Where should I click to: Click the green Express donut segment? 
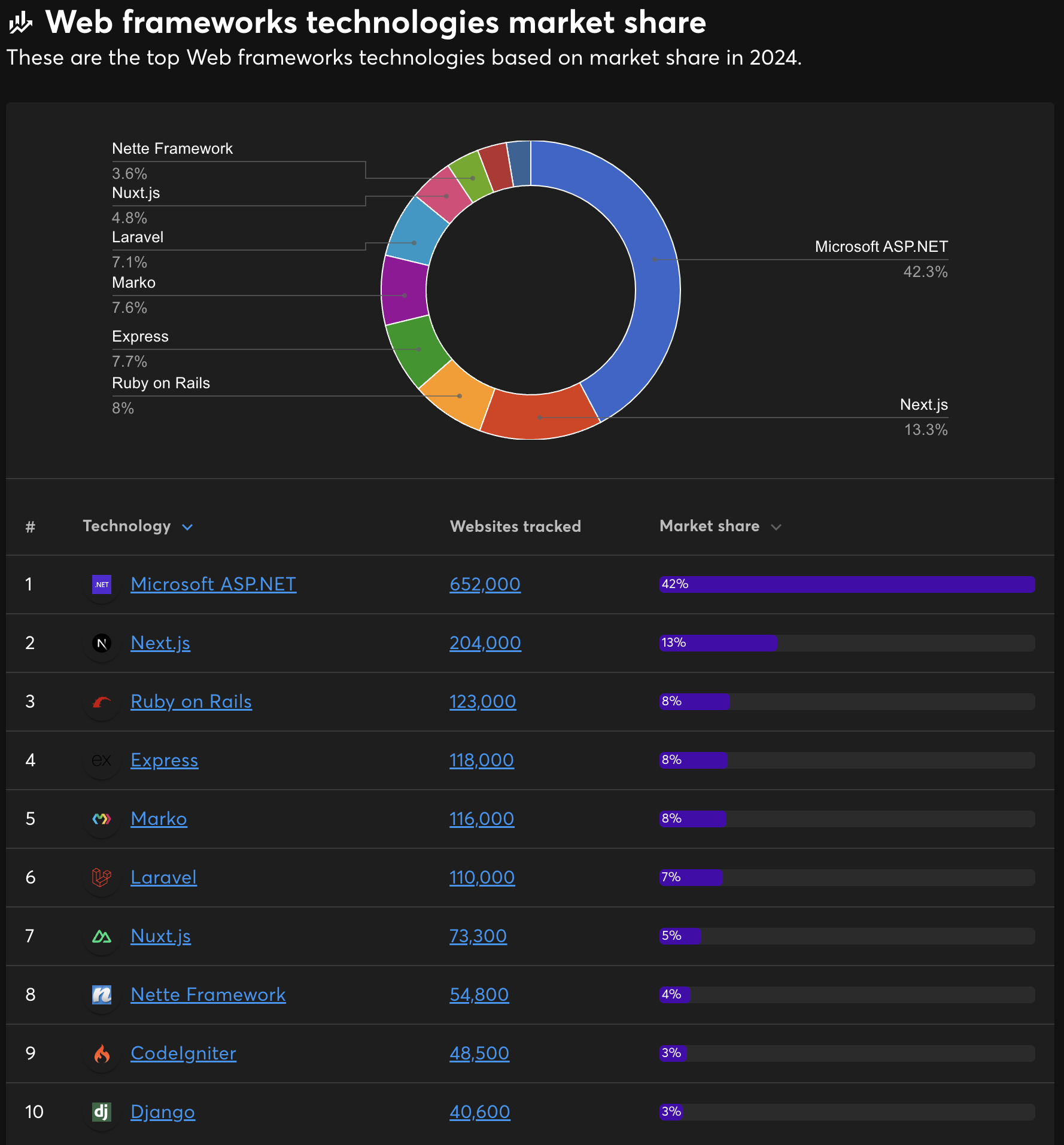pos(418,349)
